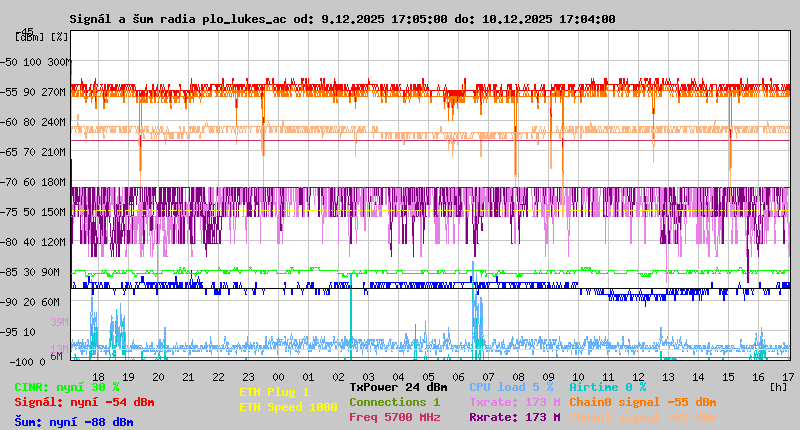Click hour label 01 on time axis

tap(308, 377)
